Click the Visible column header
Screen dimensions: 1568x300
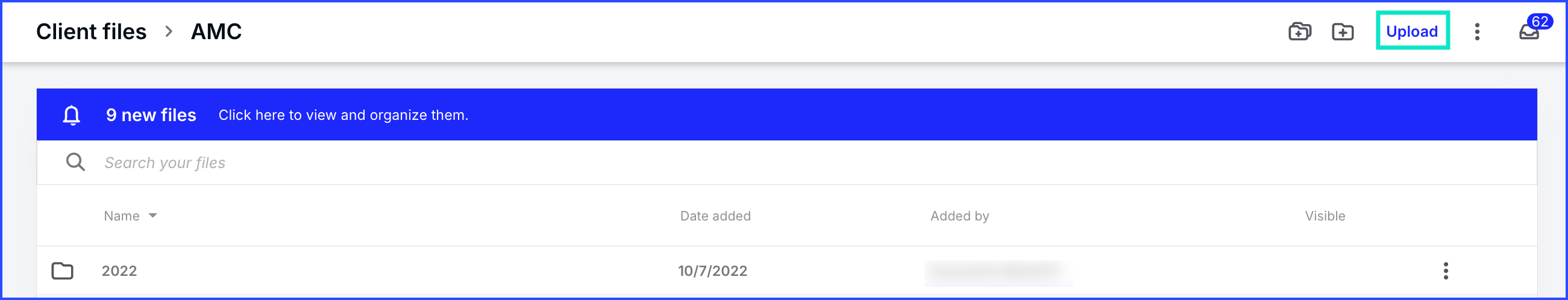(1325, 216)
